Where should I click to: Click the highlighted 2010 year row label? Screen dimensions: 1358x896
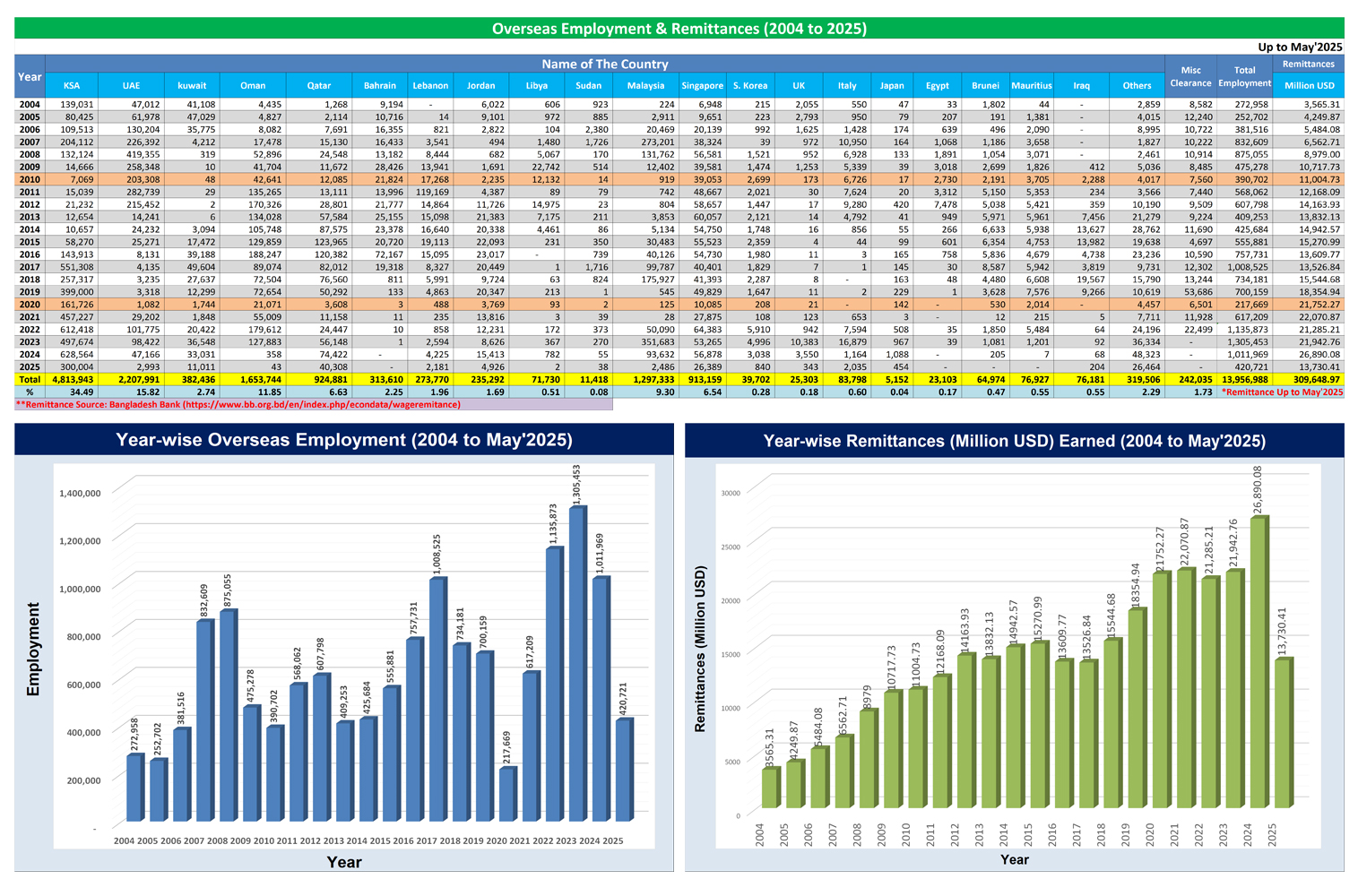tap(30, 180)
